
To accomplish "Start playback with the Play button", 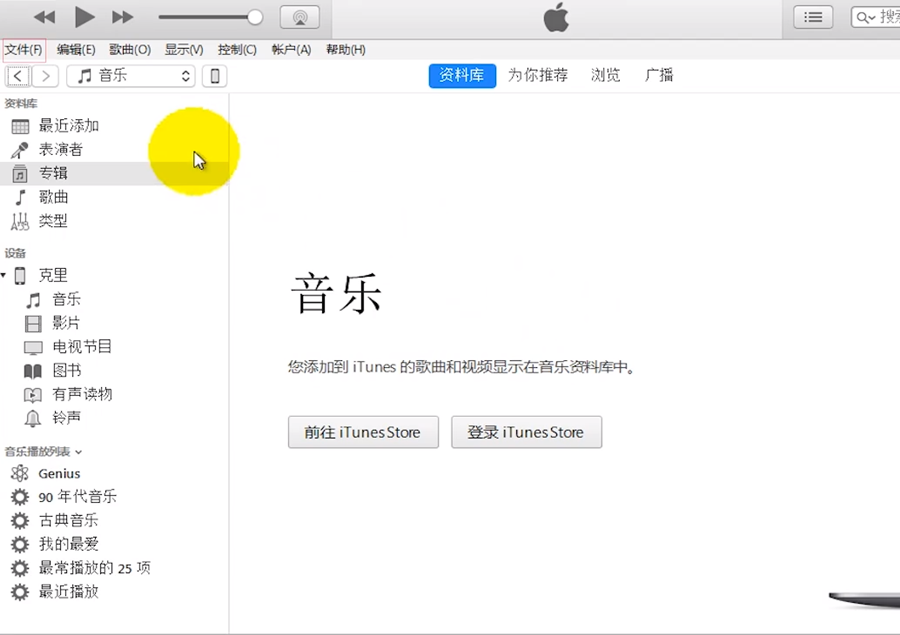I will tap(84, 17).
